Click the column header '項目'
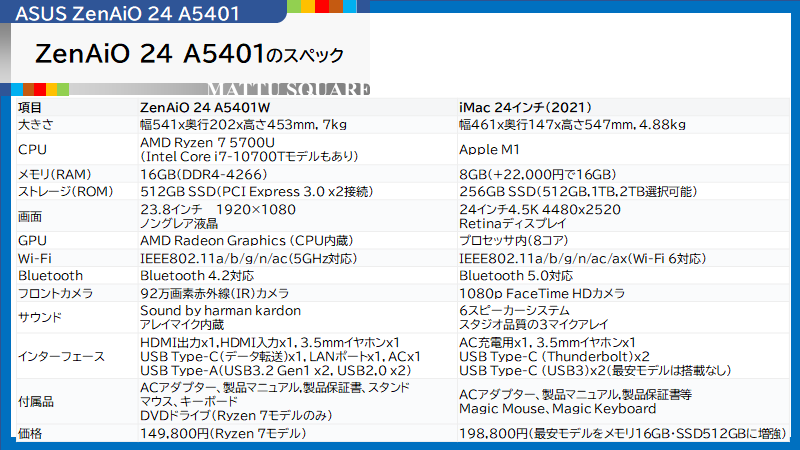 (30, 108)
